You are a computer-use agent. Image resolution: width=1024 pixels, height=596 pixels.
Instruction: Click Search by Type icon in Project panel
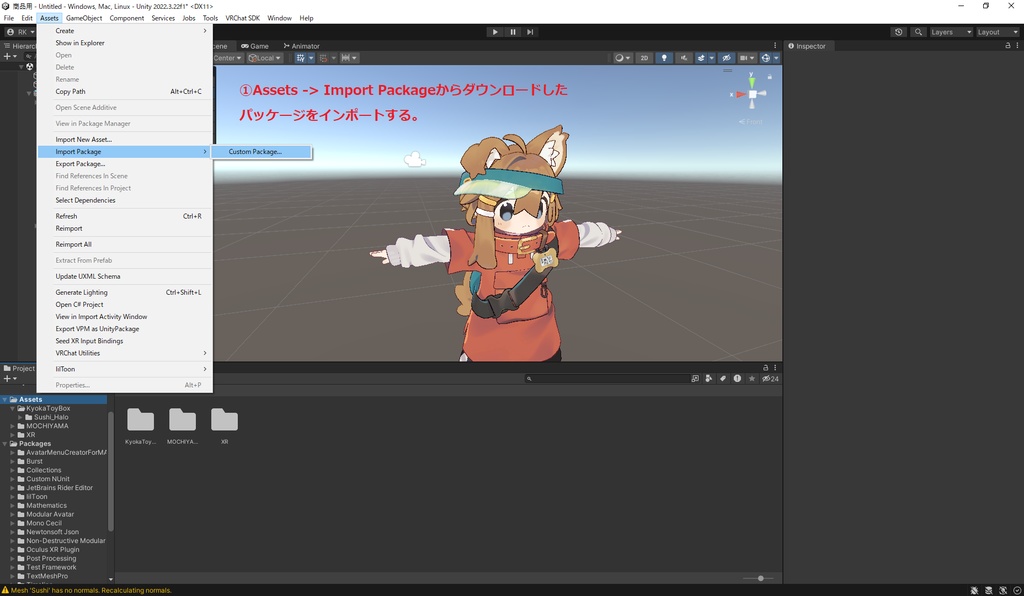tap(709, 379)
